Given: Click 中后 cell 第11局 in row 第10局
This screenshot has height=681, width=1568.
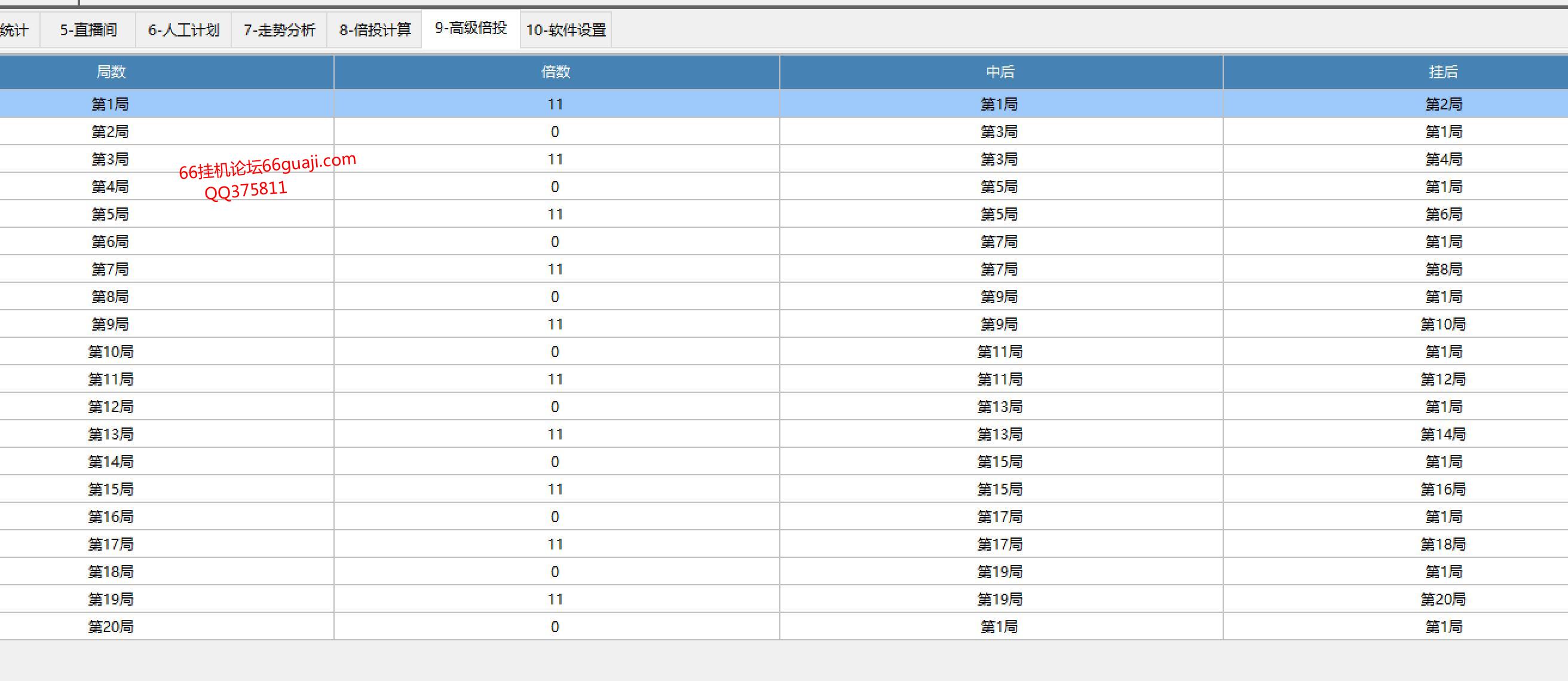Looking at the screenshot, I should (x=1002, y=352).
